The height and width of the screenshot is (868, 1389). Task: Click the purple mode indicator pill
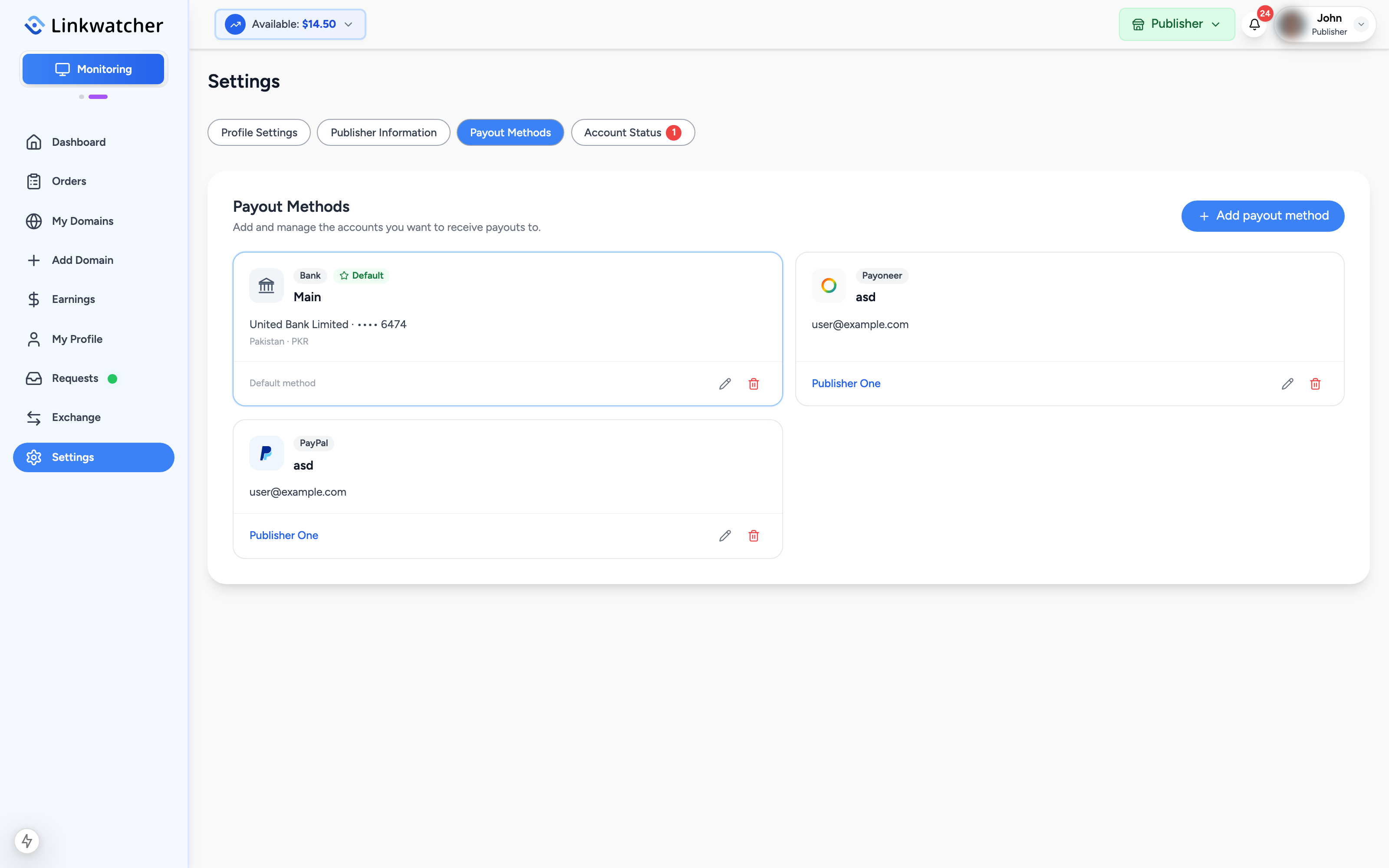98,96
